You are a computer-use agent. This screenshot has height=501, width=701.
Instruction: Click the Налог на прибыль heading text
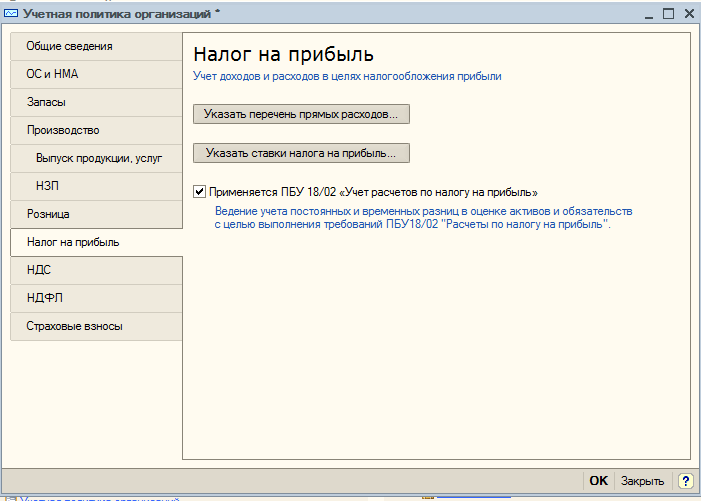click(x=283, y=55)
